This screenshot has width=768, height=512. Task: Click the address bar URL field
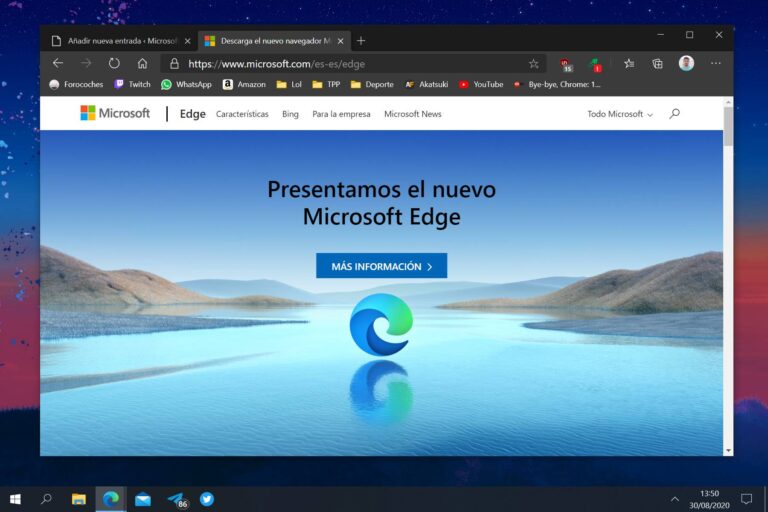[355, 64]
